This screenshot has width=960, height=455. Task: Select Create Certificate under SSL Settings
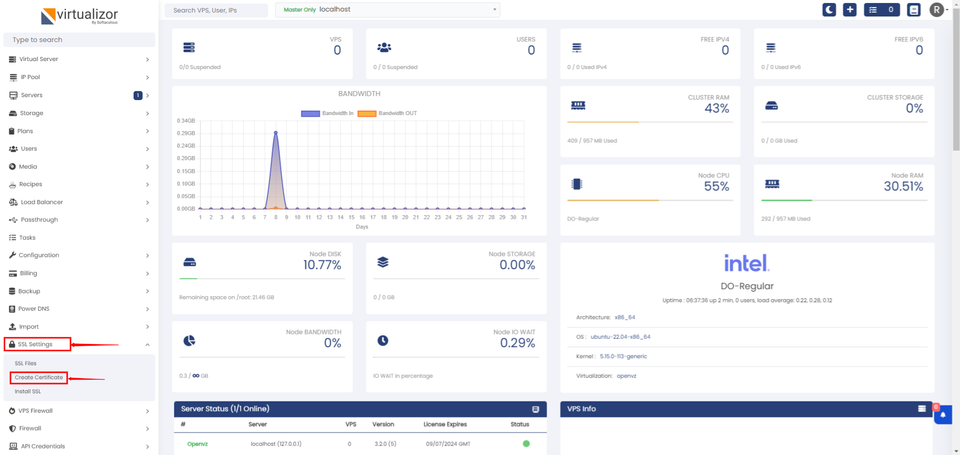point(39,378)
